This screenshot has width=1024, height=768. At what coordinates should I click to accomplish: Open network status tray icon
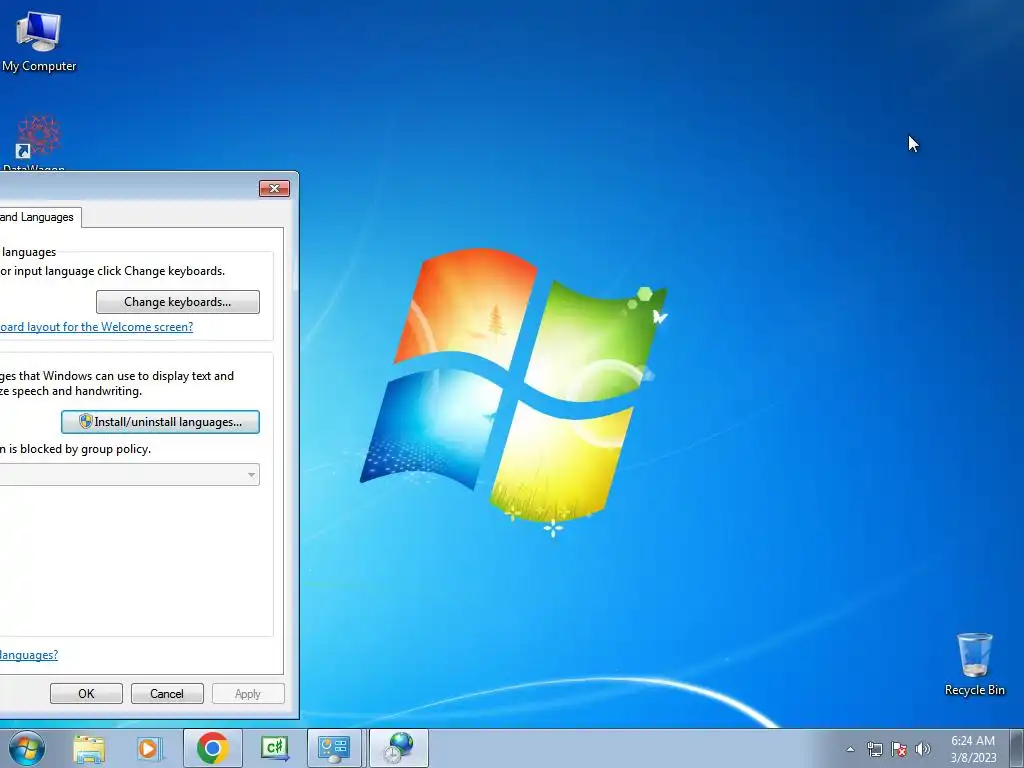pos(874,749)
